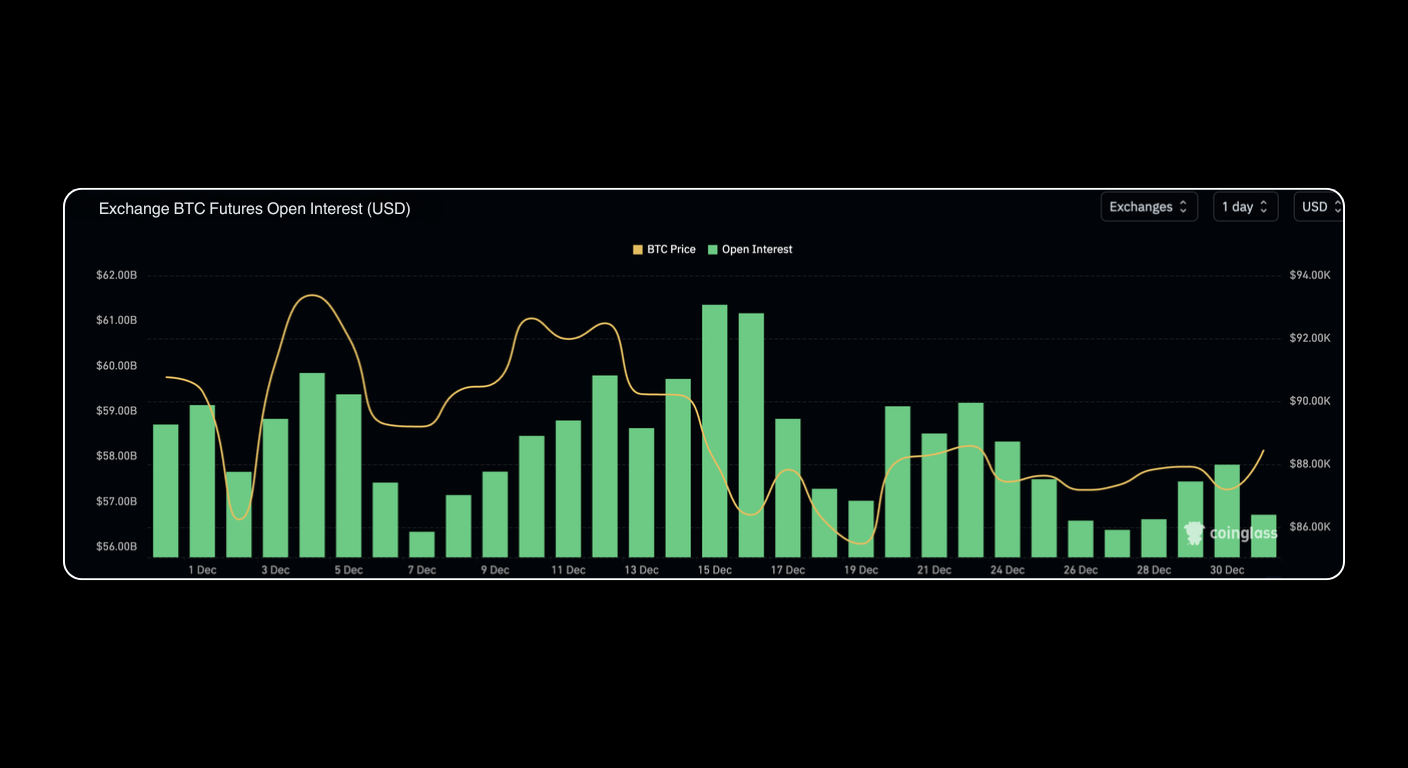Toggle the BTC Price series visibility

tap(665, 249)
